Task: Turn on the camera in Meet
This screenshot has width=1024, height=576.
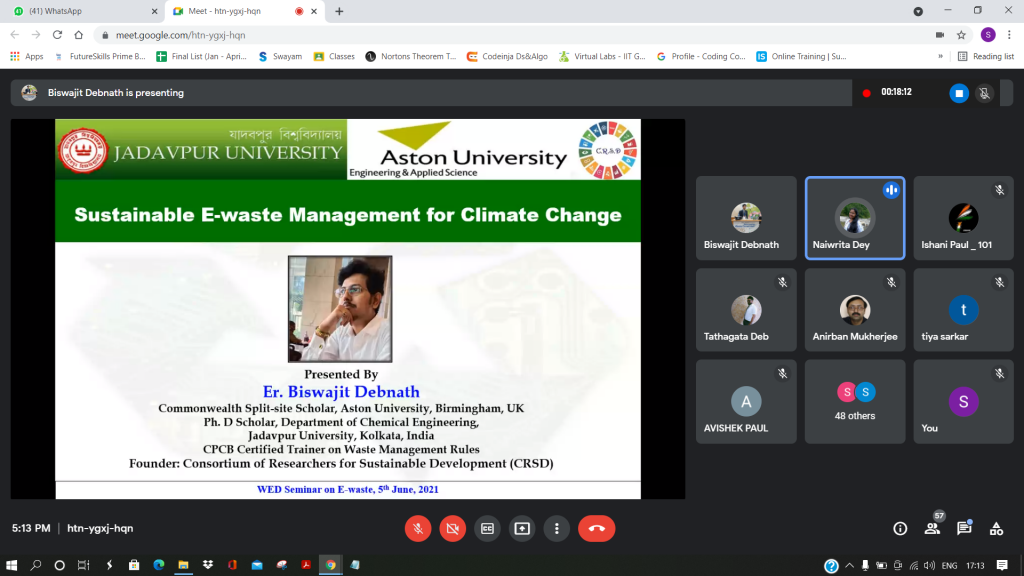Action: click(x=453, y=528)
